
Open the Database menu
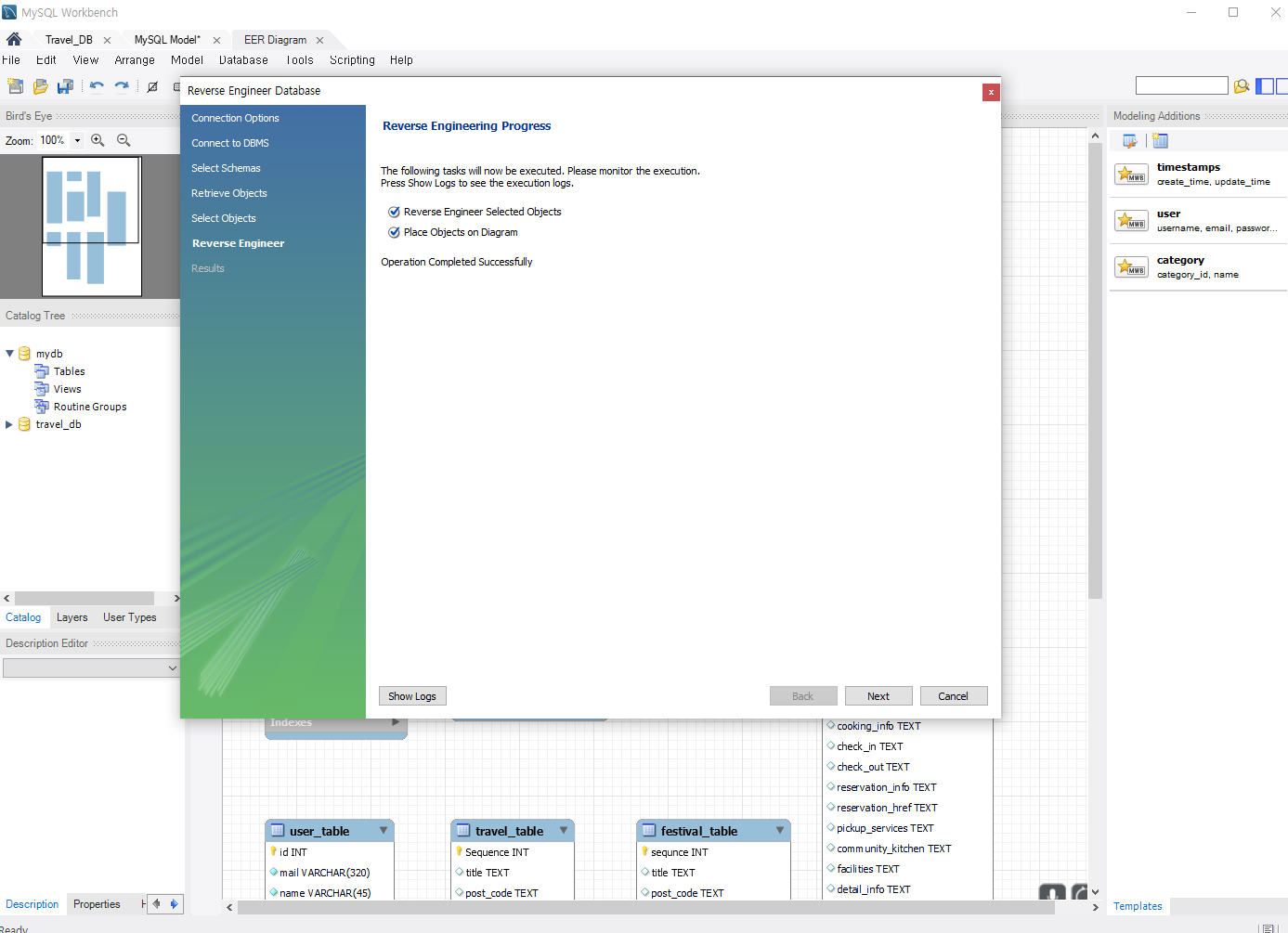[243, 60]
